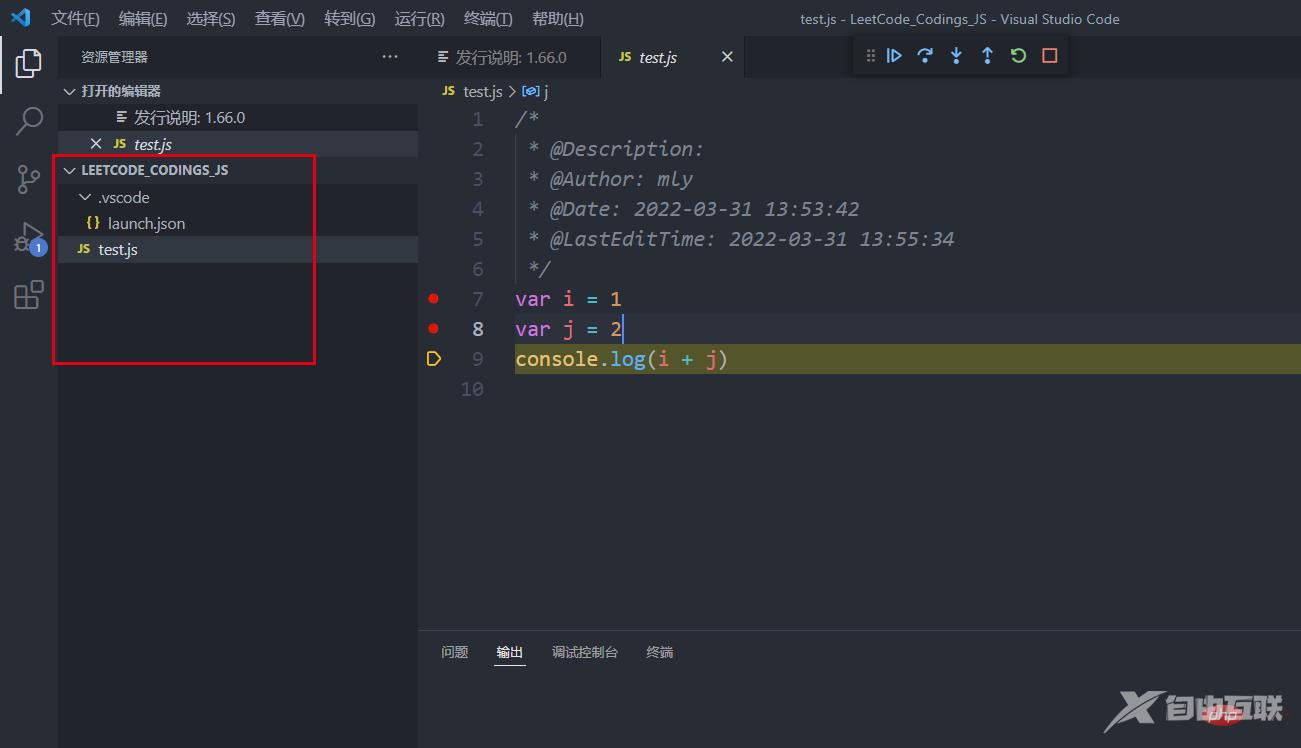Click debug Stop button
The image size is (1301, 748).
[x=1049, y=56]
